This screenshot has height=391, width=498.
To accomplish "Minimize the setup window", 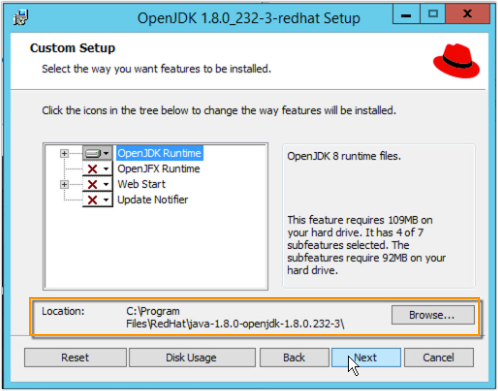I will 406,14.
